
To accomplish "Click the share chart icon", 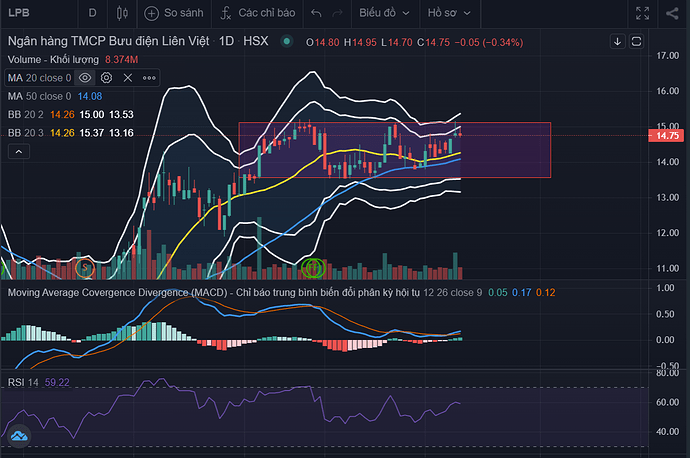I will tap(672, 13).
